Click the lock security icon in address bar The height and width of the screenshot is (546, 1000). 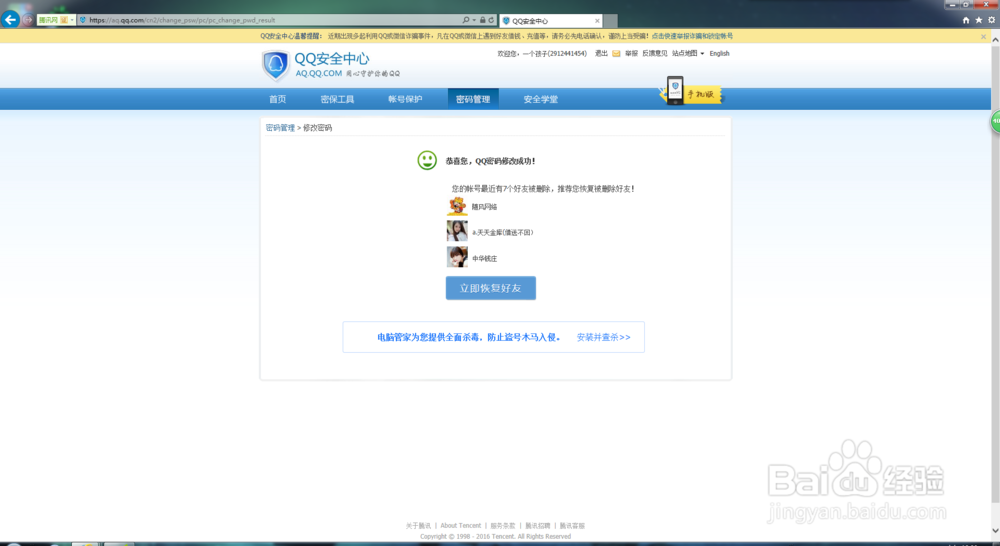pos(483,20)
